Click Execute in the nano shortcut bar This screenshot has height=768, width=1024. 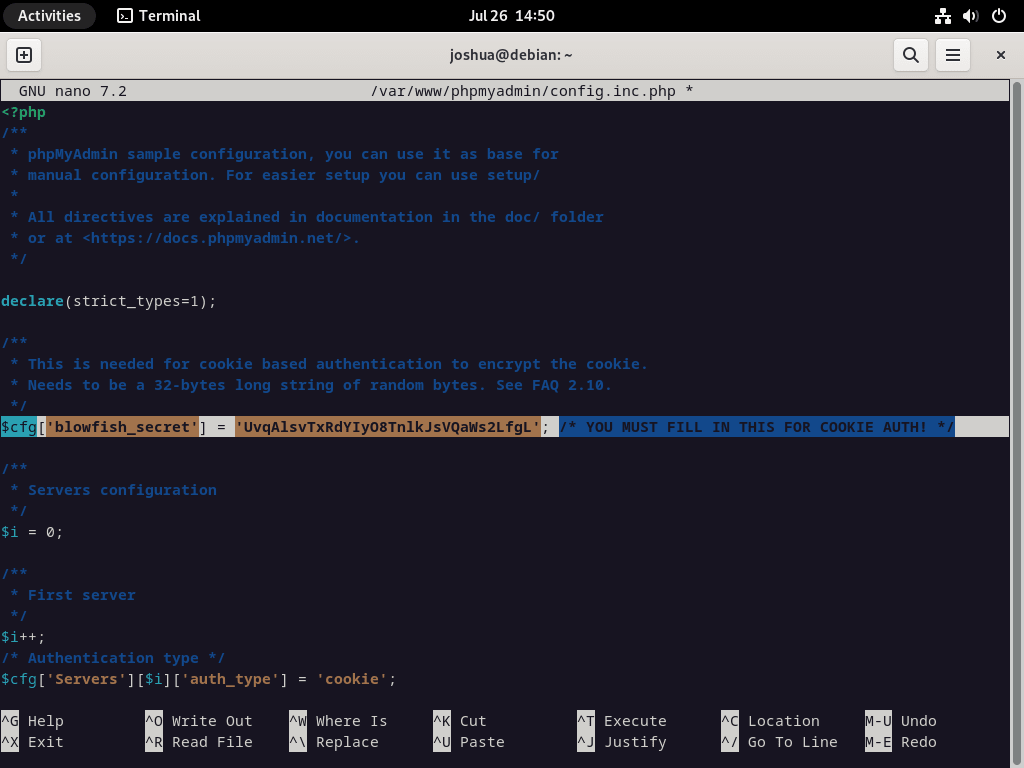click(x=633, y=720)
